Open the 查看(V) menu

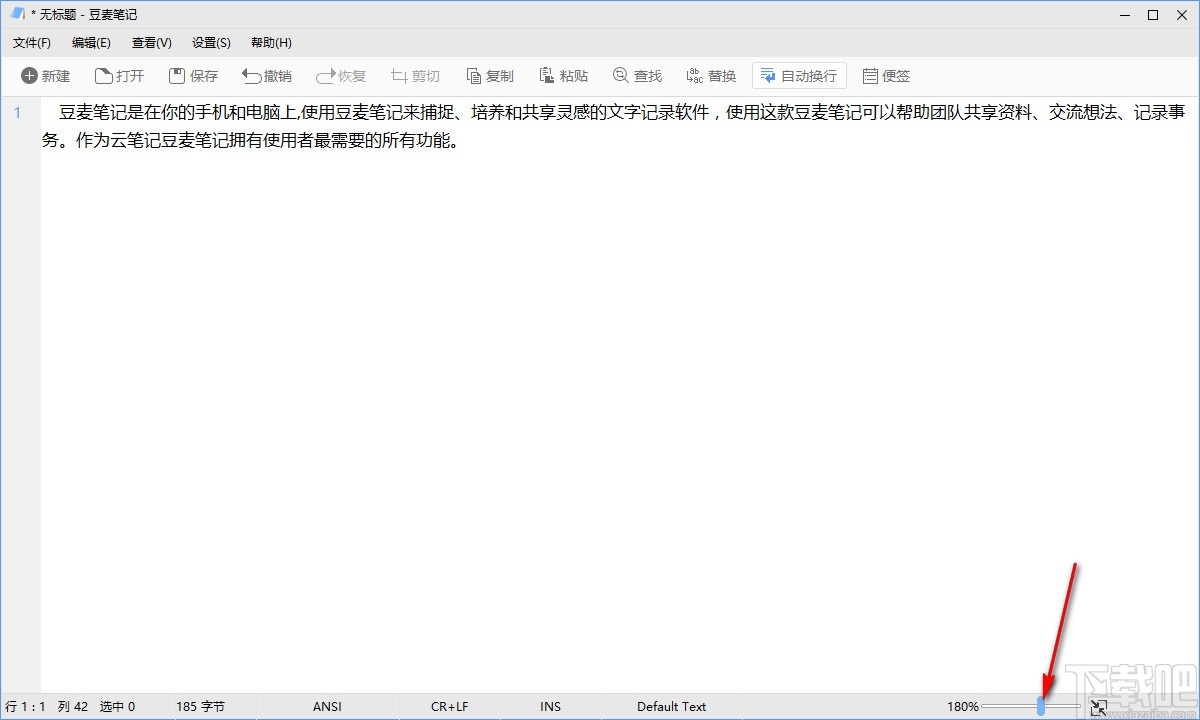(152, 43)
